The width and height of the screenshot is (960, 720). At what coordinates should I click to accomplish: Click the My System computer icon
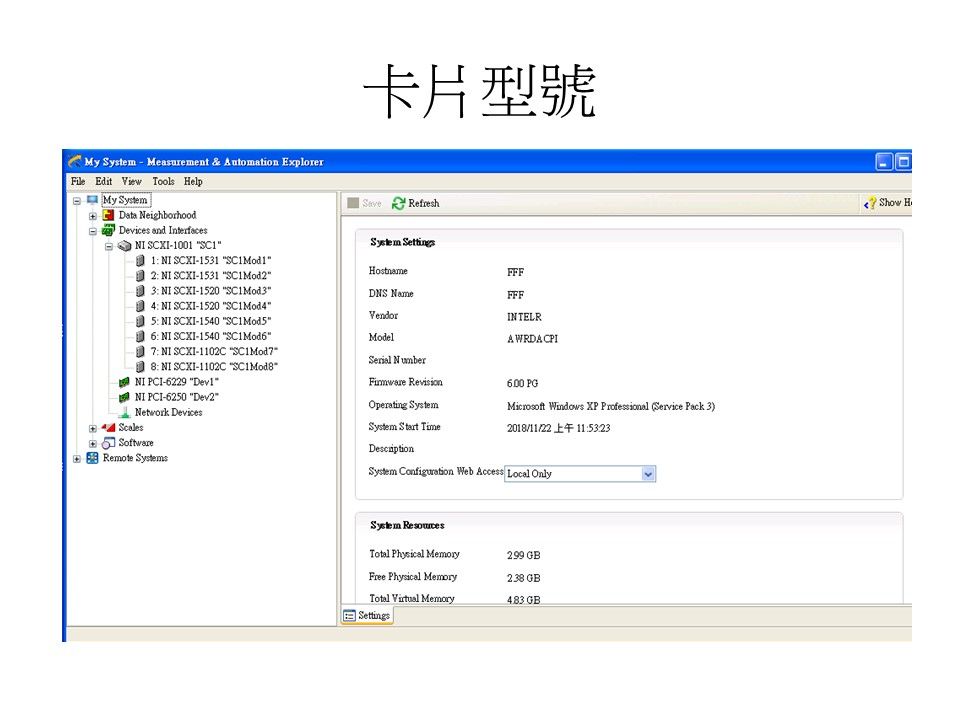pyautogui.click(x=92, y=200)
